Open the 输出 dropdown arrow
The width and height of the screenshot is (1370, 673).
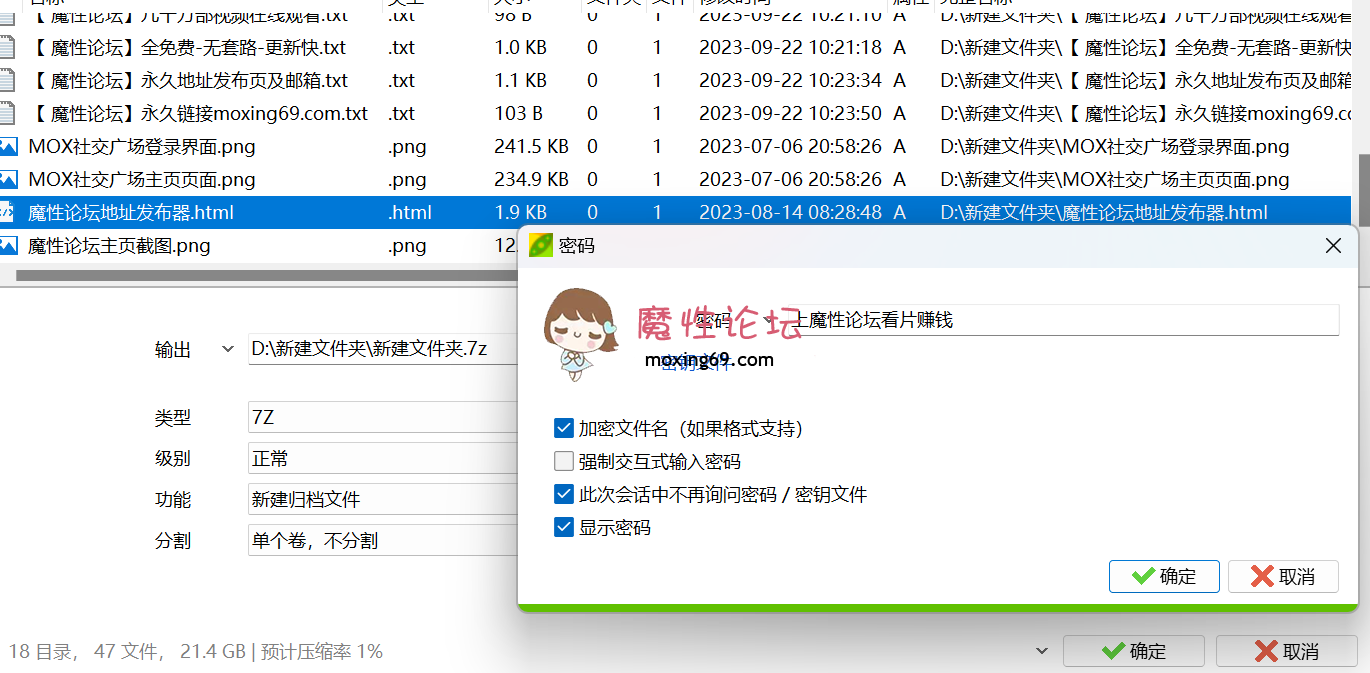[x=228, y=350]
